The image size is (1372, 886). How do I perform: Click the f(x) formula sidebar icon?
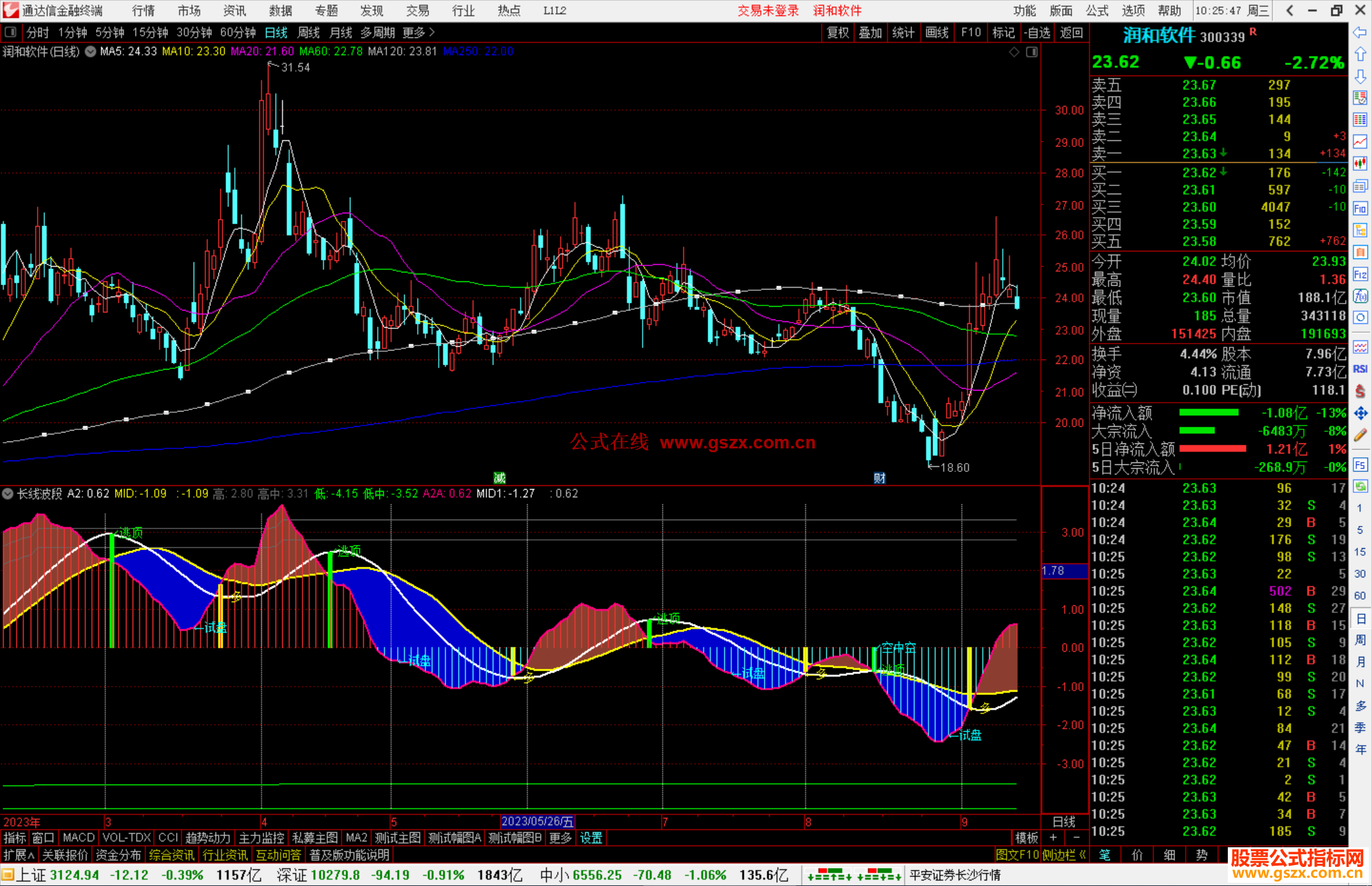(1360, 296)
